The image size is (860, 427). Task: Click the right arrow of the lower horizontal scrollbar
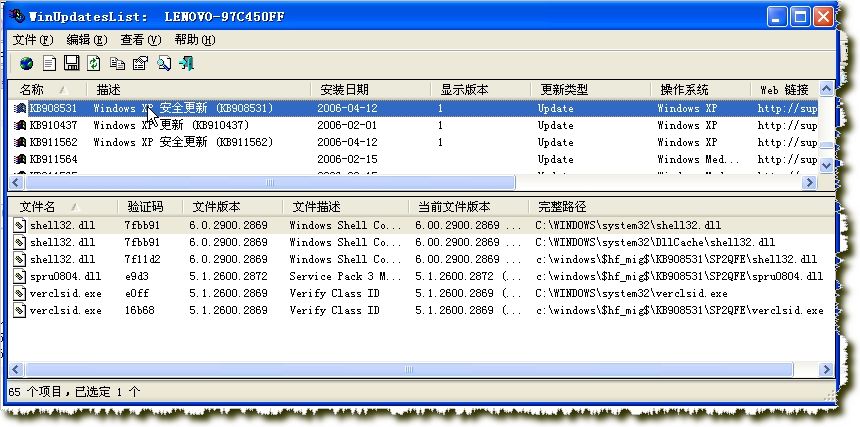826,369
